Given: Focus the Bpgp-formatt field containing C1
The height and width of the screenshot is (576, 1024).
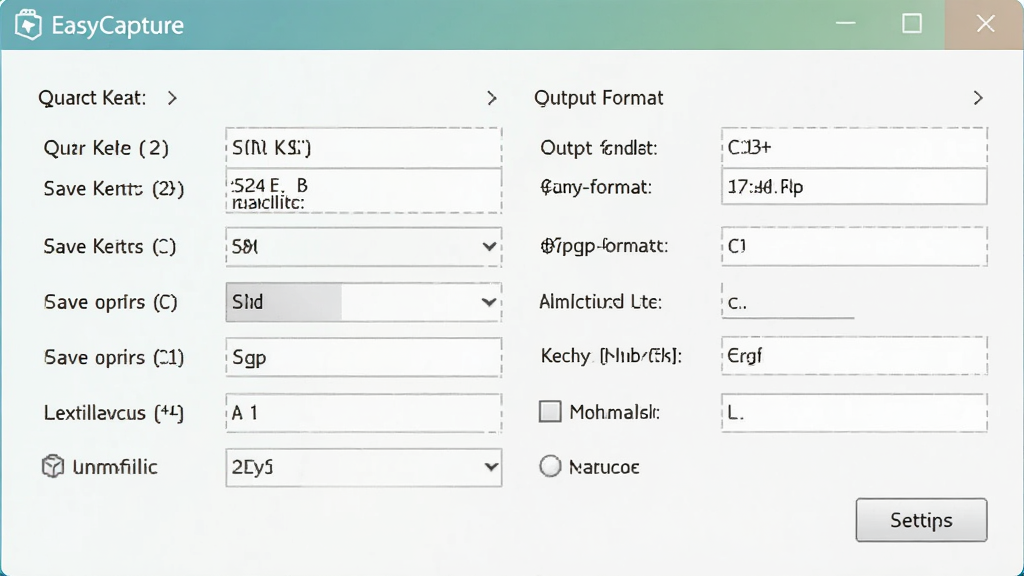Looking at the screenshot, I should (854, 246).
